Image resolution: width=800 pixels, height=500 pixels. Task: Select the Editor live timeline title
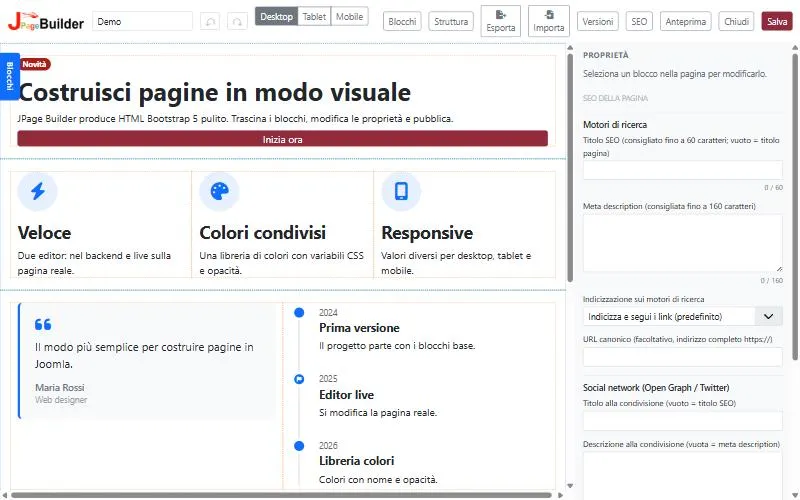tap(346, 394)
